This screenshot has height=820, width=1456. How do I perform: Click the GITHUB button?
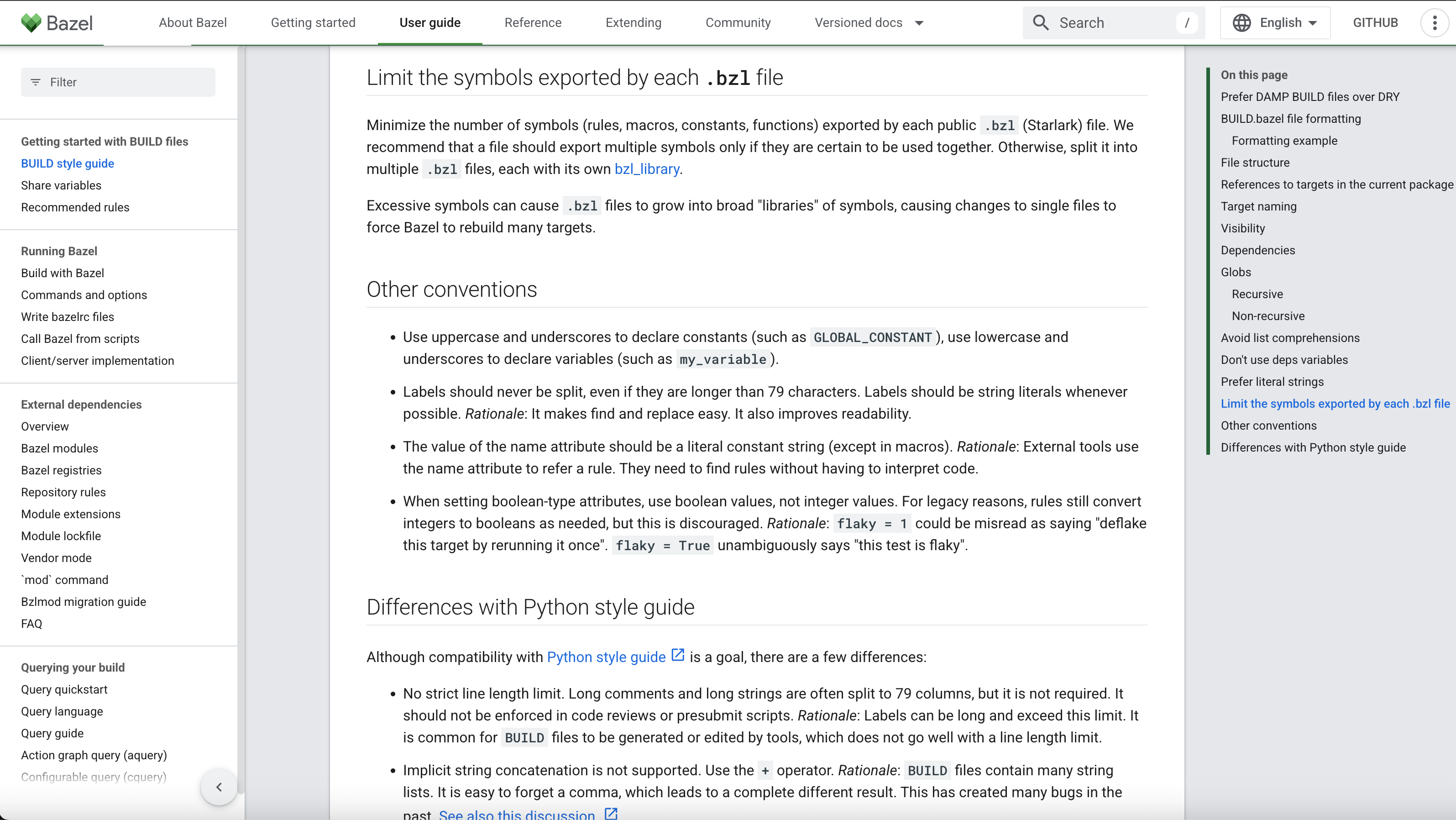tap(1376, 23)
